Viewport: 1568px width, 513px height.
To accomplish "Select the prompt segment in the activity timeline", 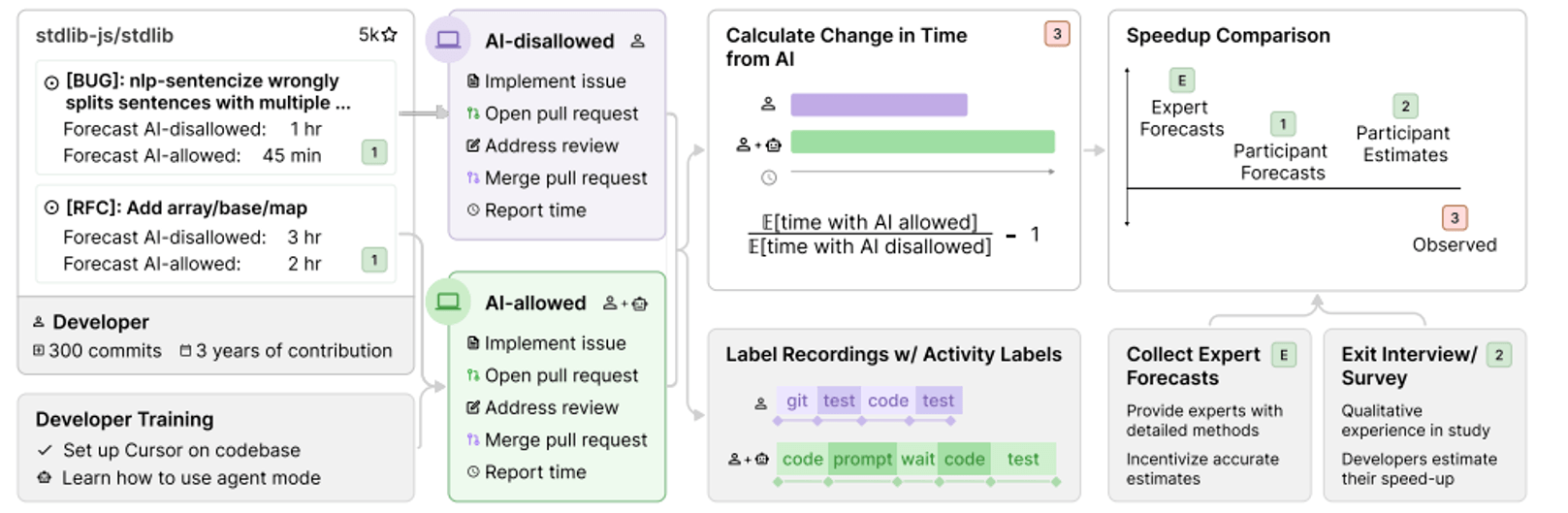I will pos(862,459).
